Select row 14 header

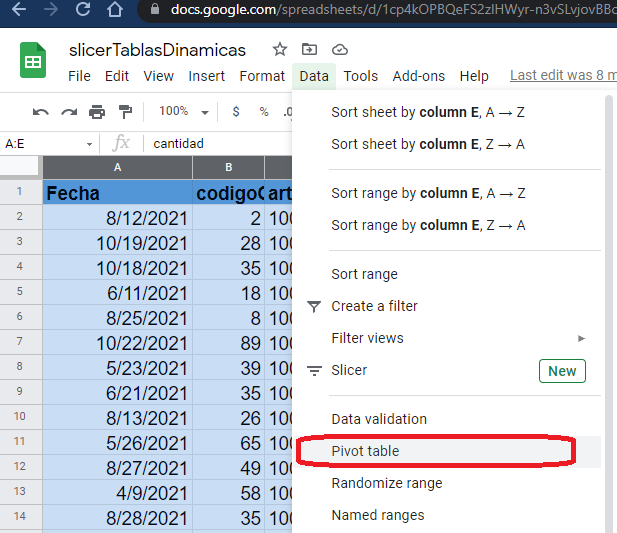(x=20, y=516)
